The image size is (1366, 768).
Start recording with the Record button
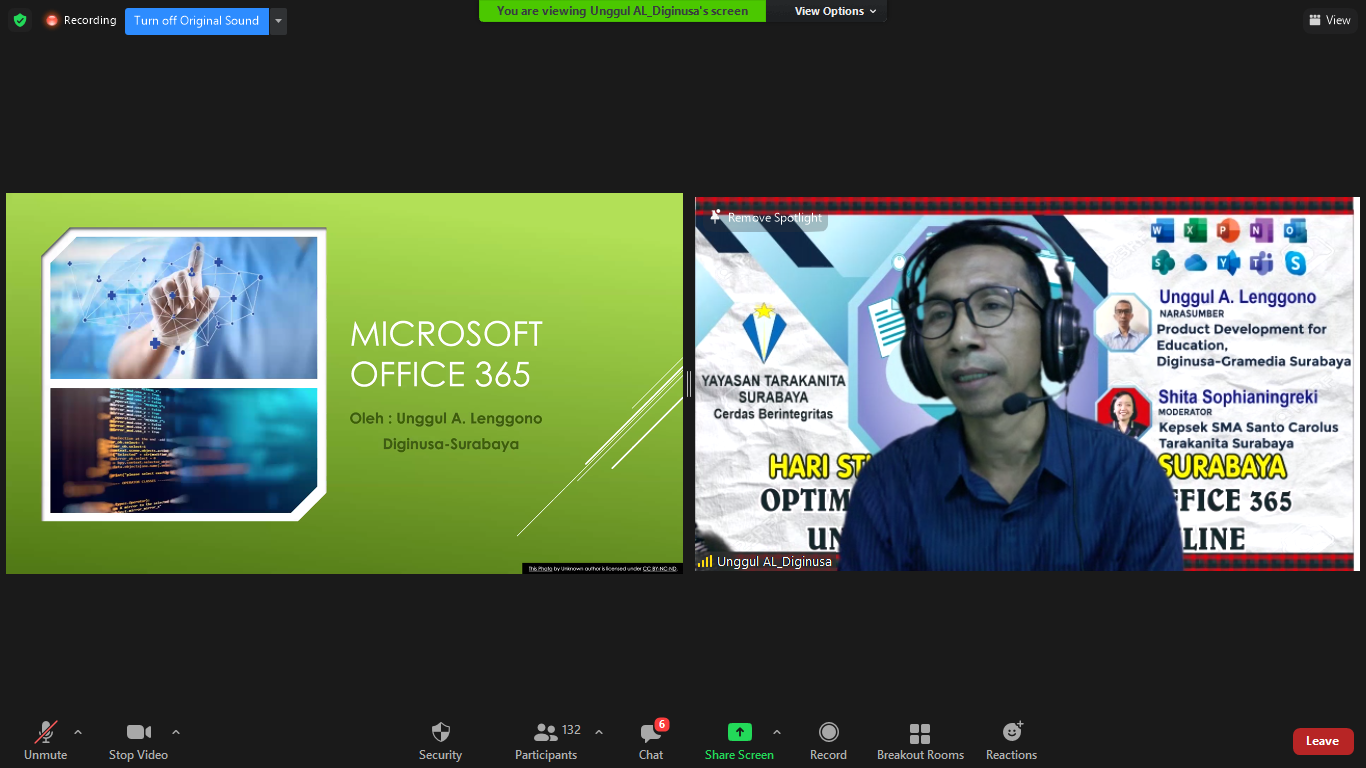(828, 741)
